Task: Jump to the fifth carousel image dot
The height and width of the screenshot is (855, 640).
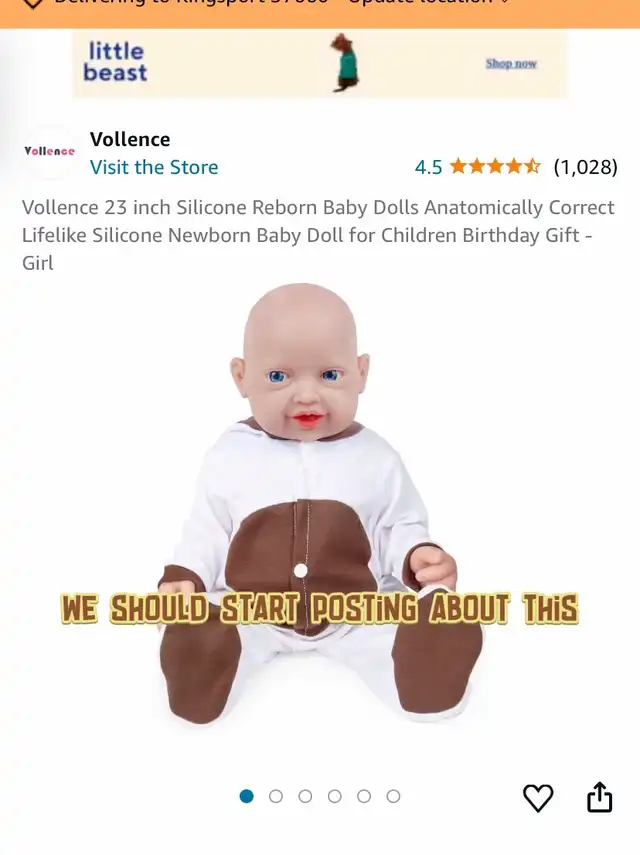Action: pos(364,796)
